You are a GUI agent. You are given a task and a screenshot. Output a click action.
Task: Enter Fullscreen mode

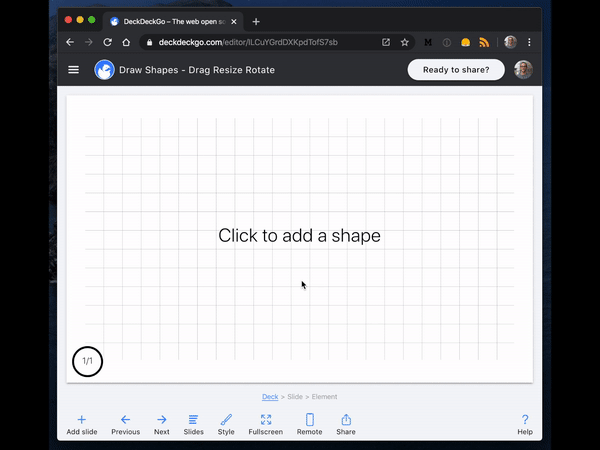(x=266, y=424)
